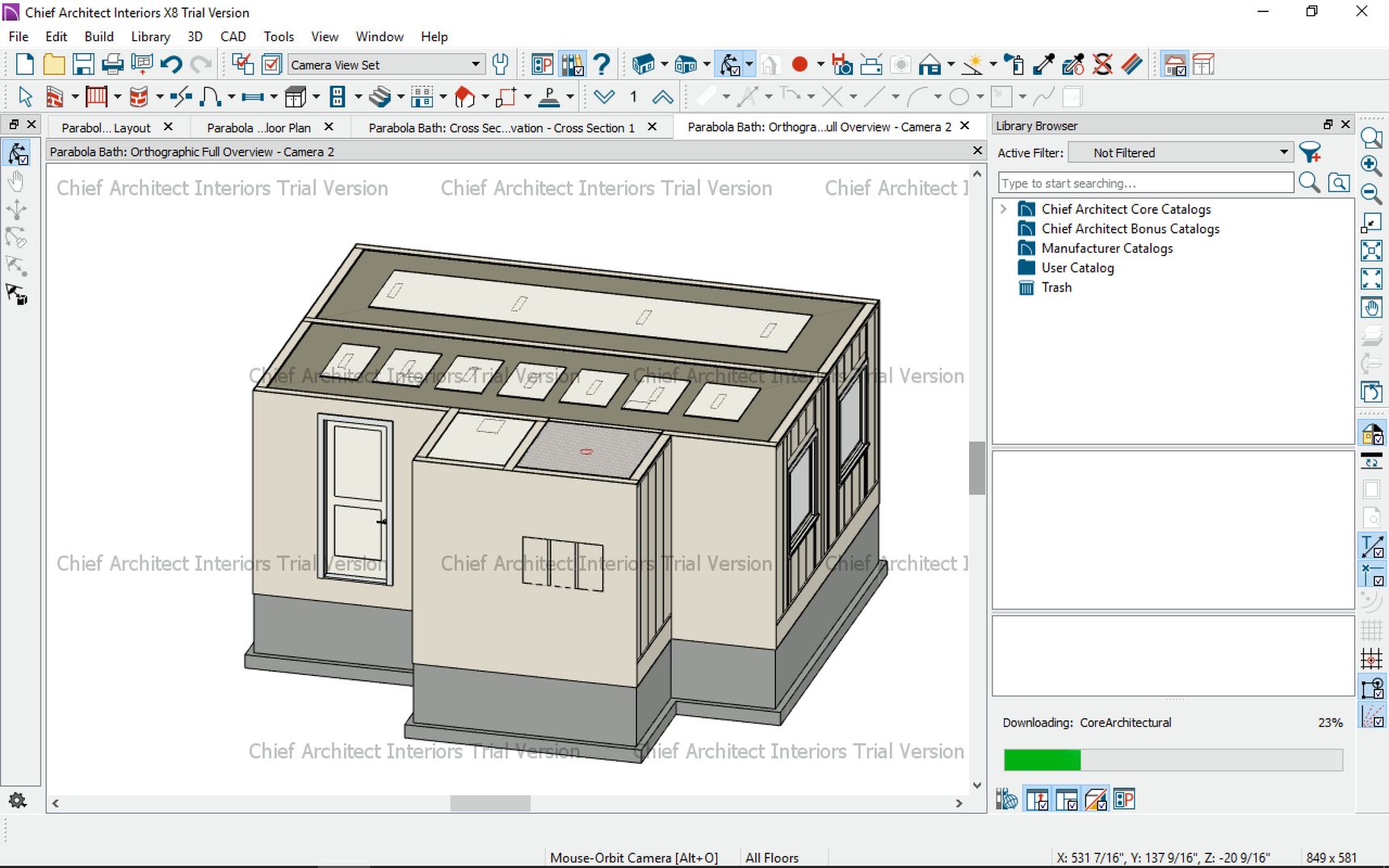The width and height of the screenshot is (1389, 868).
Task: Click the Delete 3D Surface icon
Action: 1102,64
